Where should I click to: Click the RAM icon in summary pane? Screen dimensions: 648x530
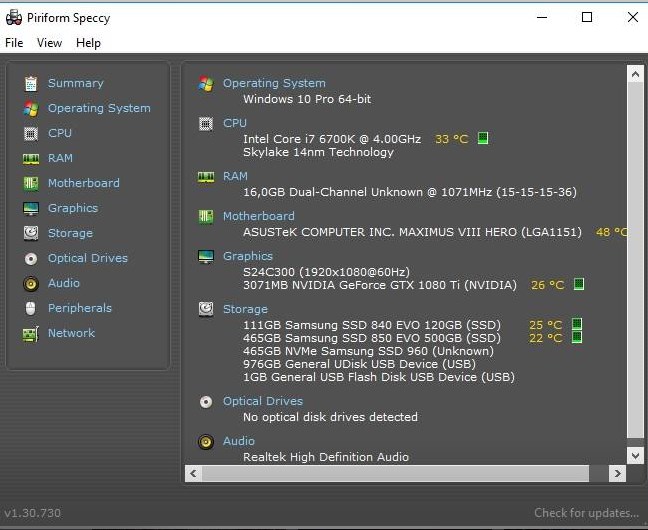(x=206, y=177)
